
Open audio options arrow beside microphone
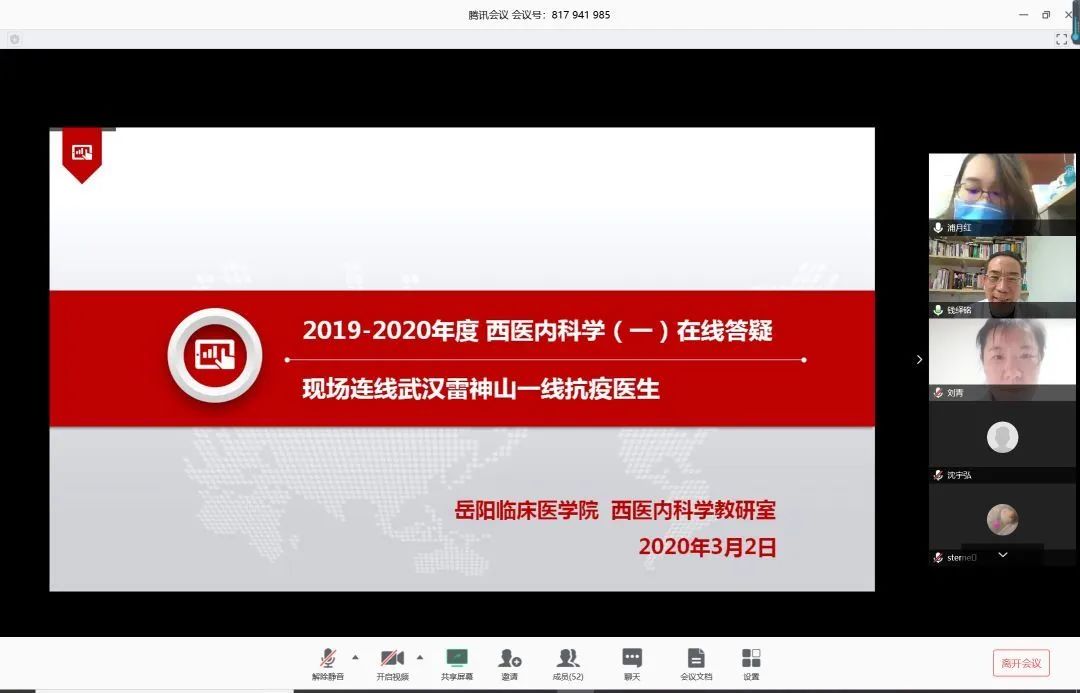click(x=355, y=657)
